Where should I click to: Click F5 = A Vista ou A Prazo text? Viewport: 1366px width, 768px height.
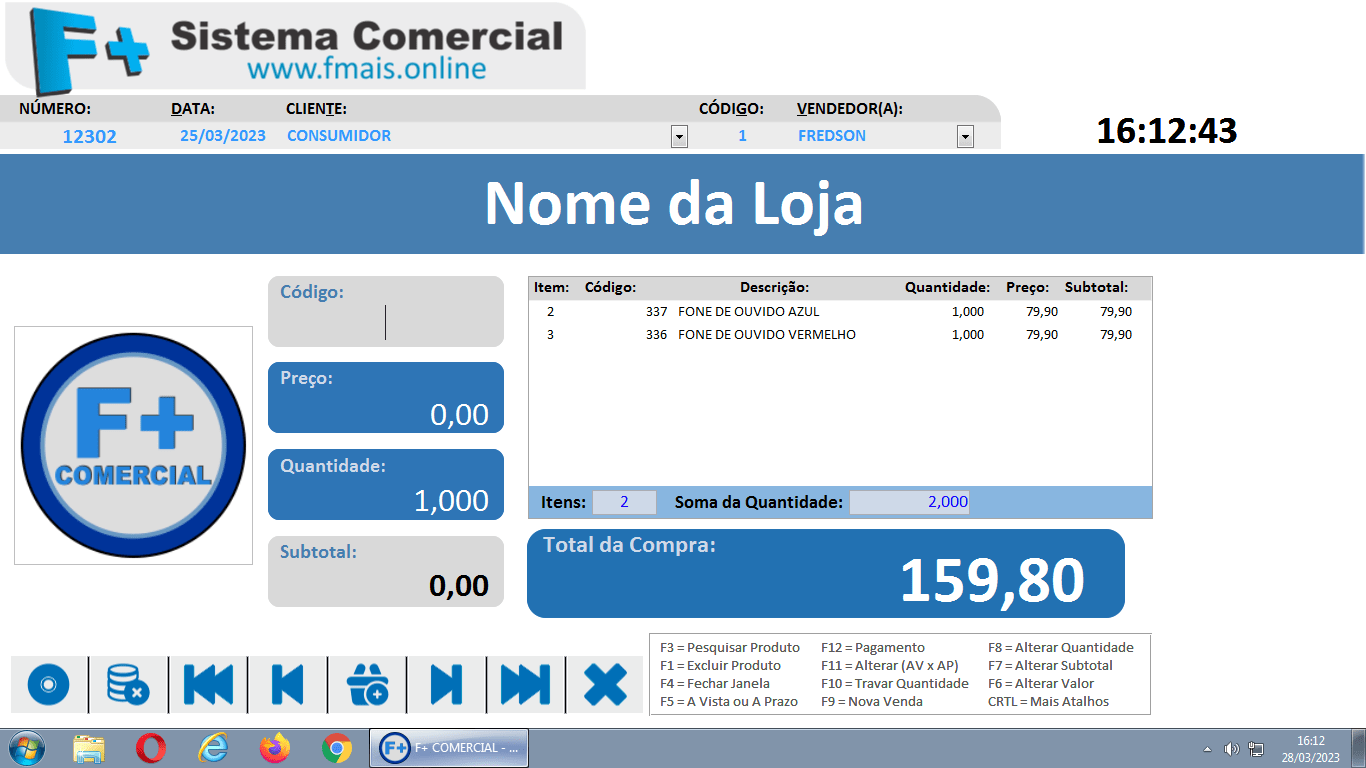coord(729,702)
